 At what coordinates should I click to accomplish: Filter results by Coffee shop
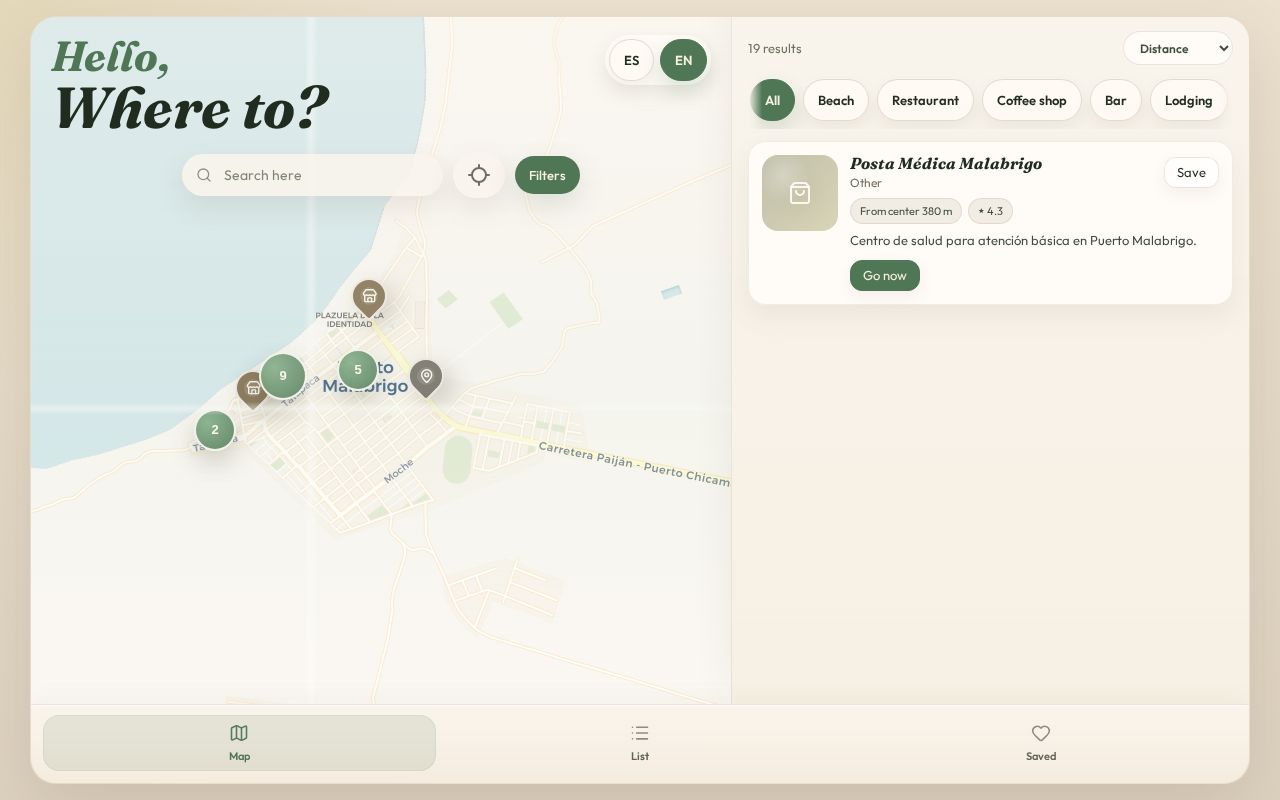(x=1032, y=100)
